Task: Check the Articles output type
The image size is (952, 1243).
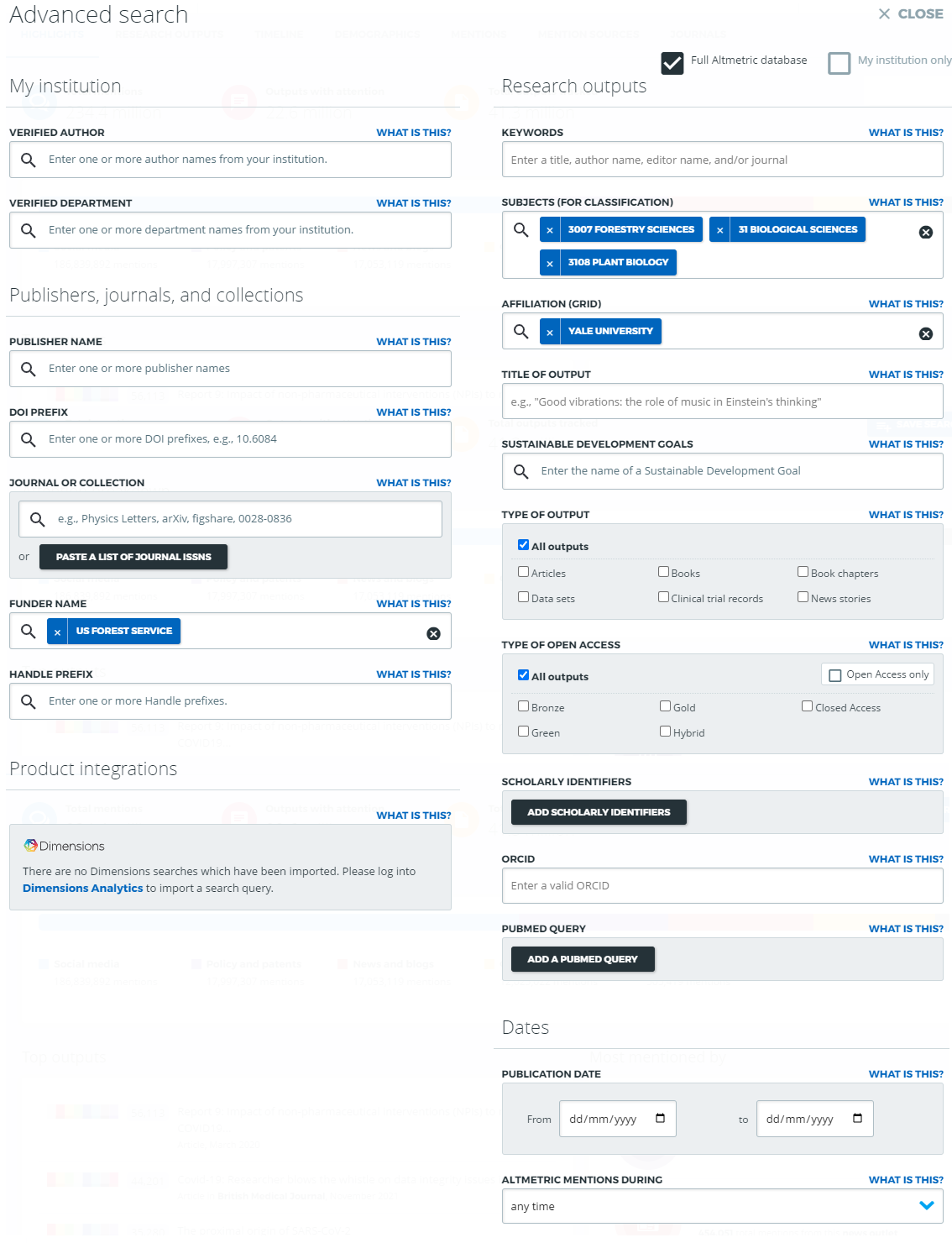Action: (523, 572)
